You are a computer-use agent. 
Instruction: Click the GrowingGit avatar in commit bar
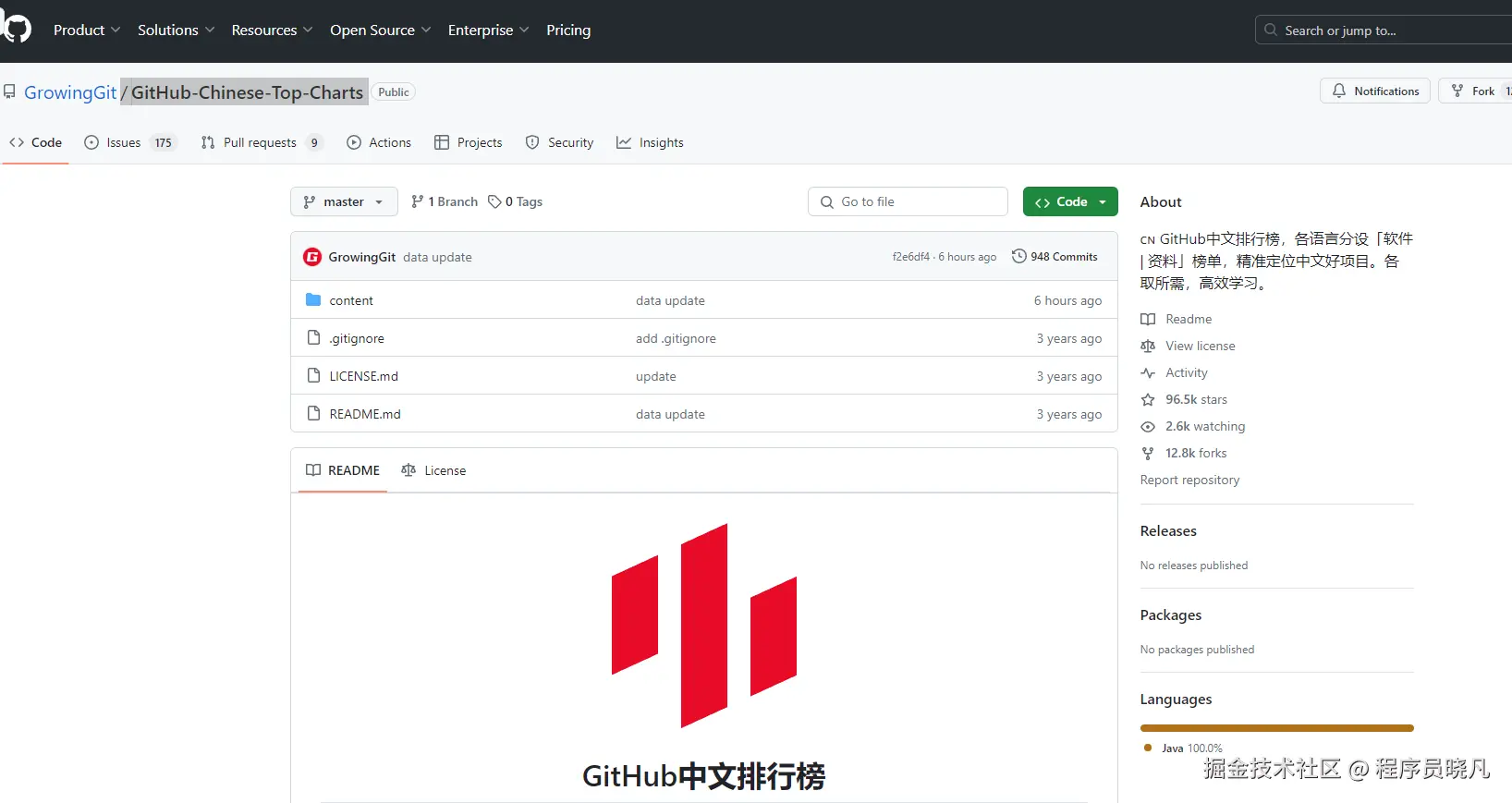tap(312, 257)
